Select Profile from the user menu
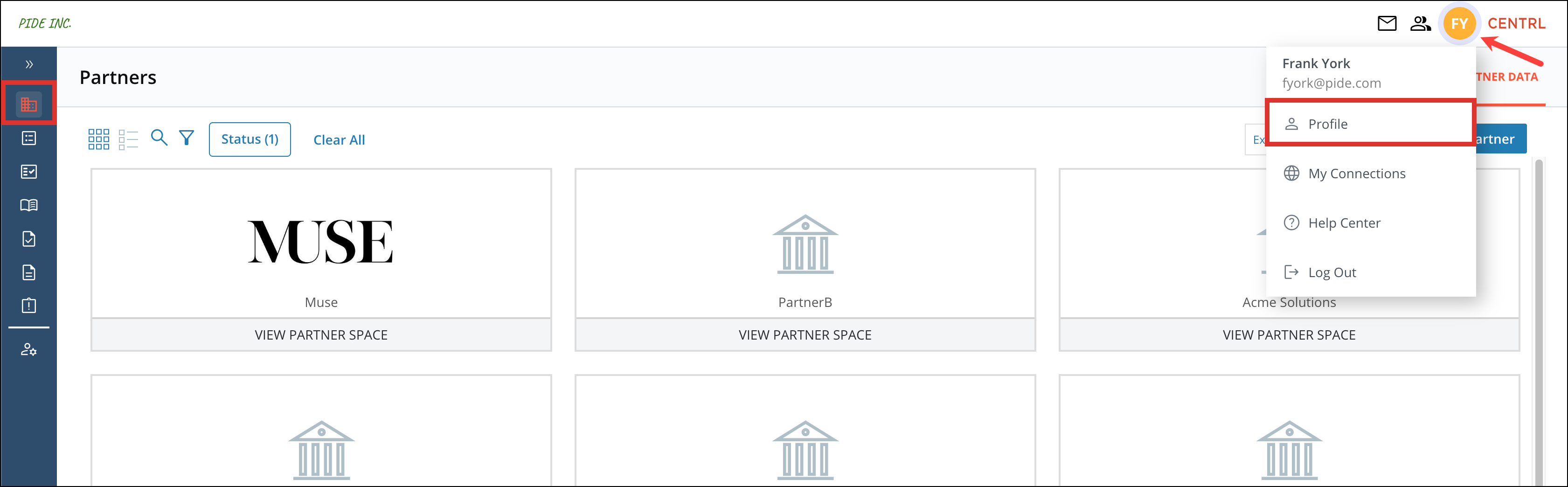The image size is (1568, 487). (x=1370, y=124)
